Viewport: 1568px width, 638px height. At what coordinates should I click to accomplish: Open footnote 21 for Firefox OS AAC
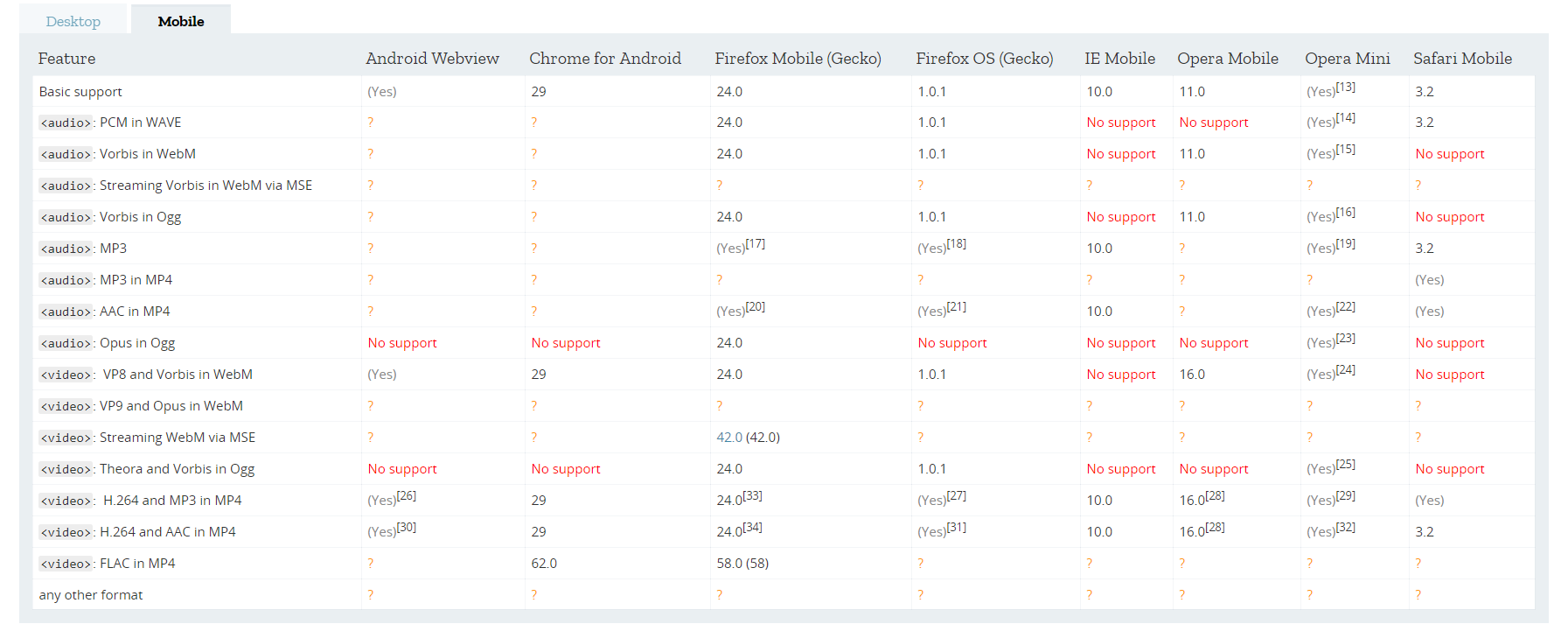click(956, 307)
